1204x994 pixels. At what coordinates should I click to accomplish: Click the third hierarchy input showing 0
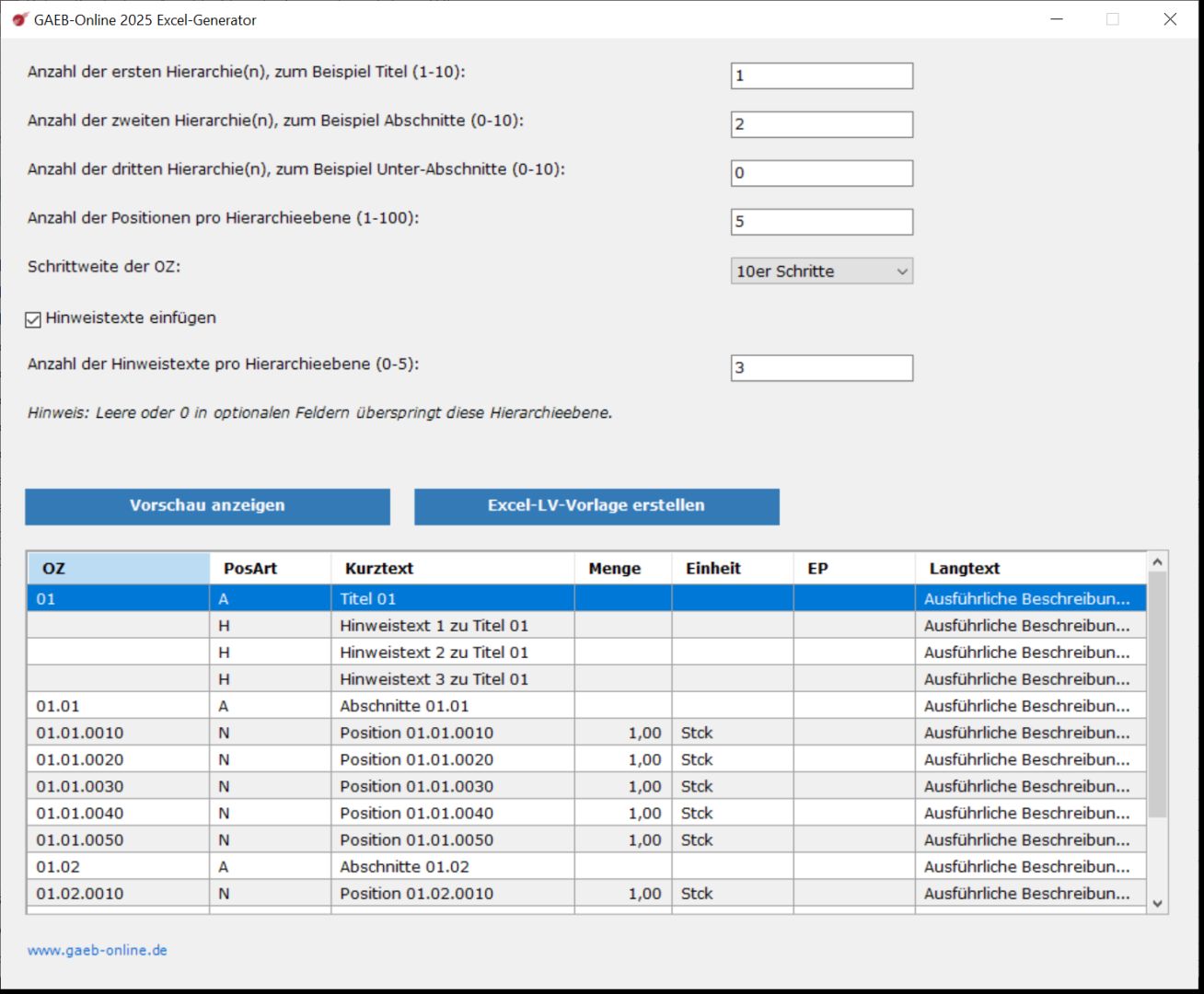(820, 173)
